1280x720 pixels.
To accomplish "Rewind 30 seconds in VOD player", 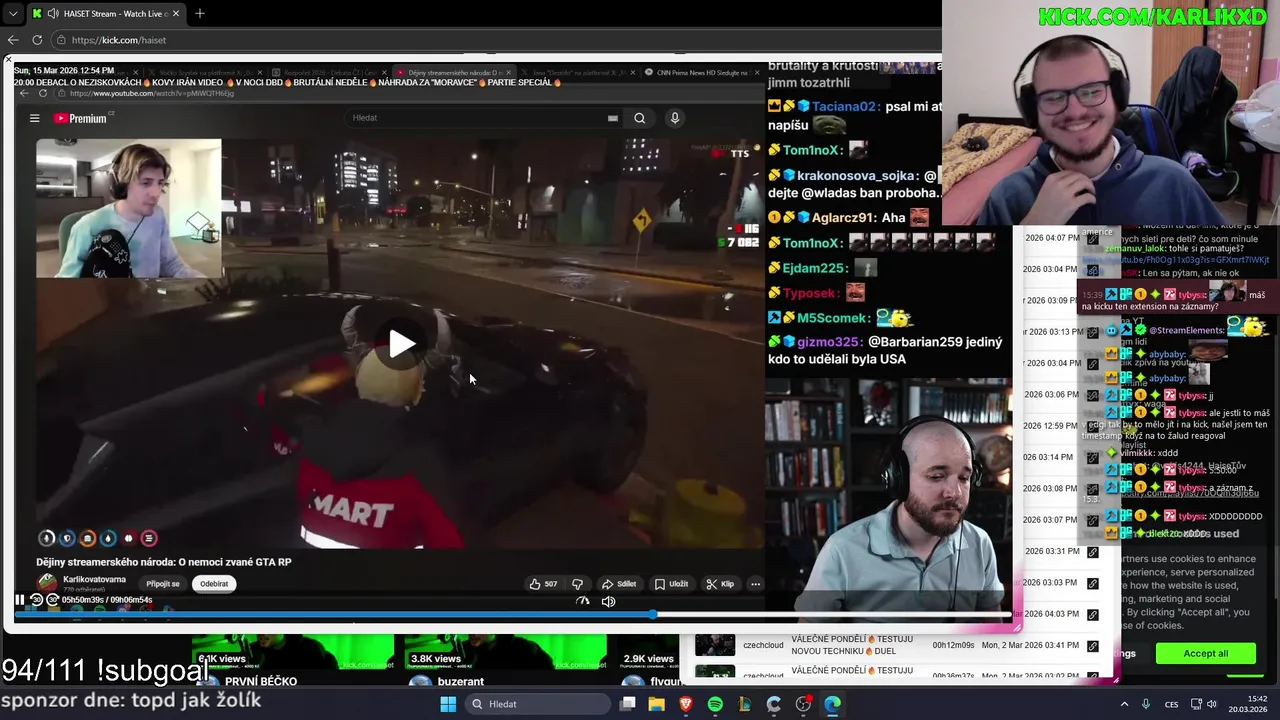I will [x=36, y=600].
